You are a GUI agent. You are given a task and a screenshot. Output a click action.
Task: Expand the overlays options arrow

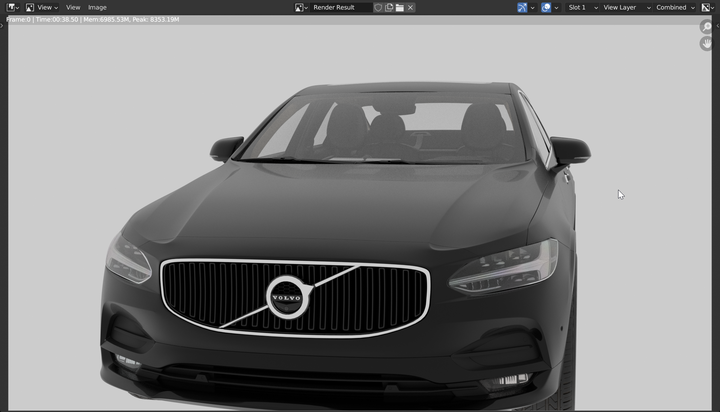(x=556, y=7)
